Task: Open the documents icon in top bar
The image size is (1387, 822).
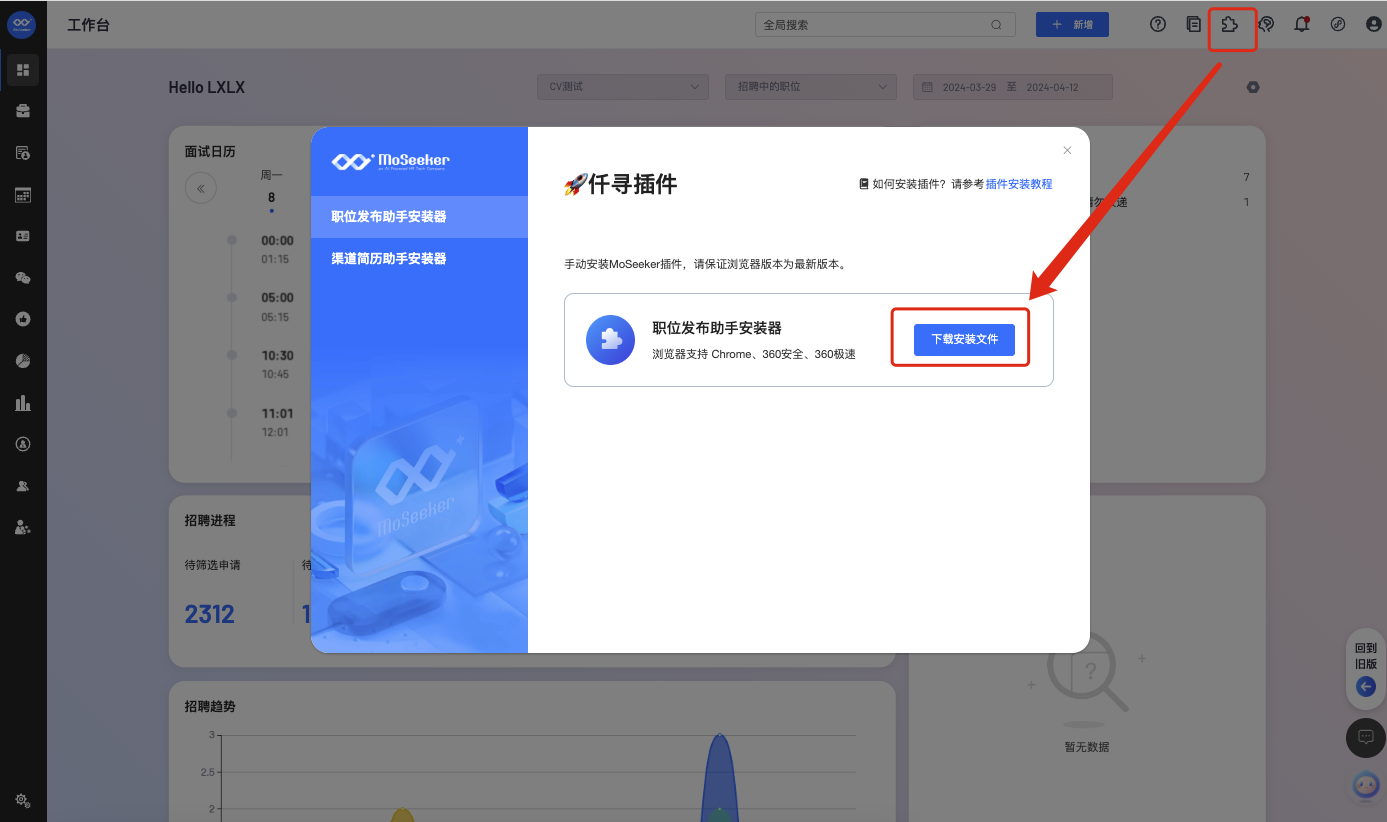Action: pyautogui.click(x=1194, y=25)
